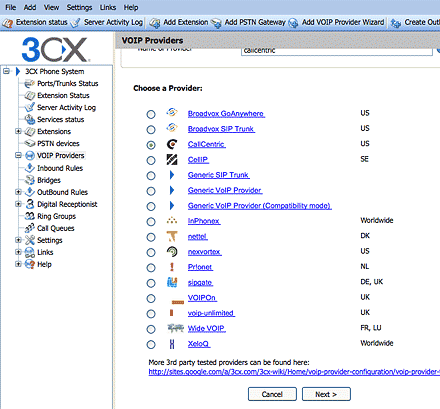Image resolution: width=440 pixels, height=409 pixels.
Task: Click the Extension status toolbar icon
Action: (x=7, y=23)
